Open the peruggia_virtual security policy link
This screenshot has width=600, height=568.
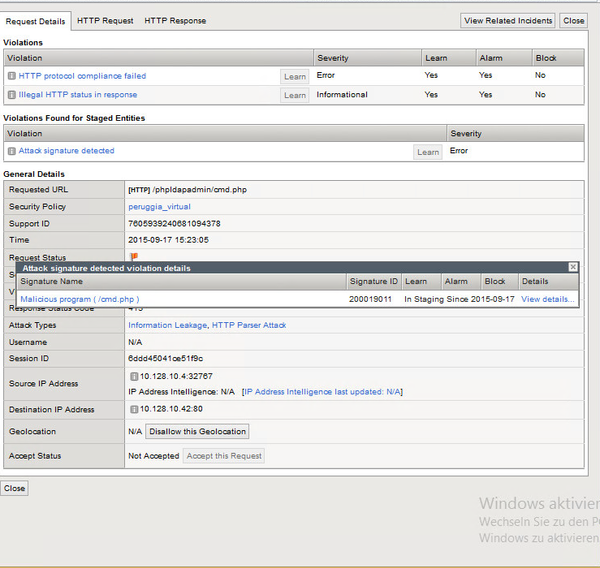(159, 207)
